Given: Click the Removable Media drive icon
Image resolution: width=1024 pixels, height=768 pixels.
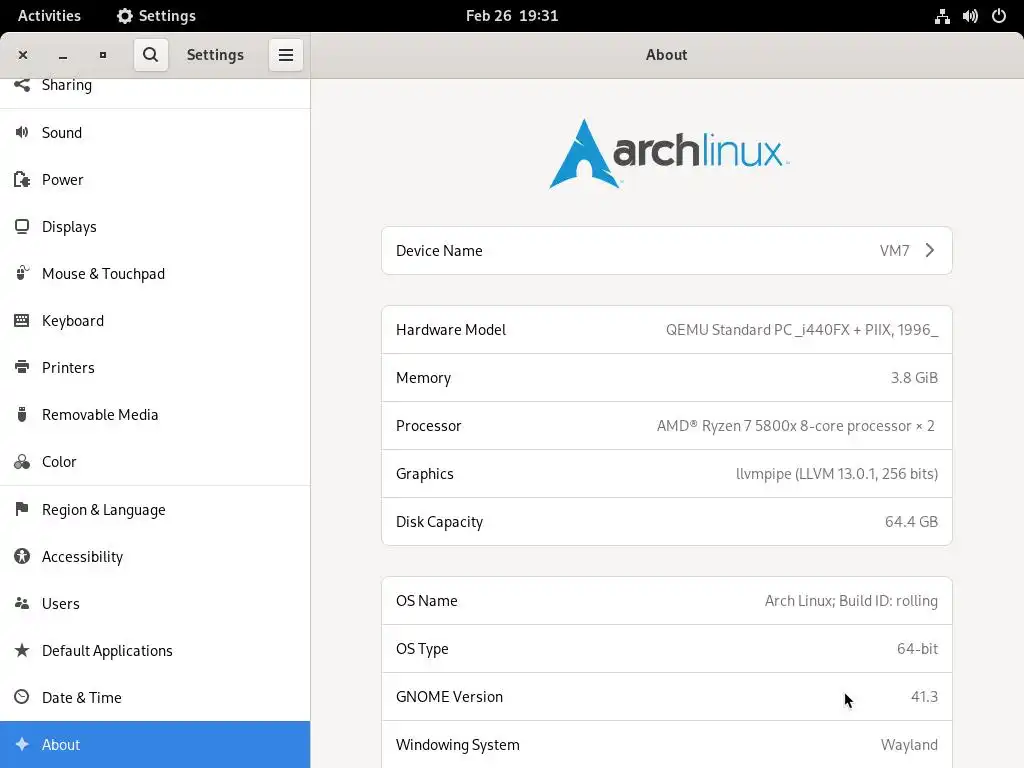Looking at the screenshot, I should (x=22, y=414).
